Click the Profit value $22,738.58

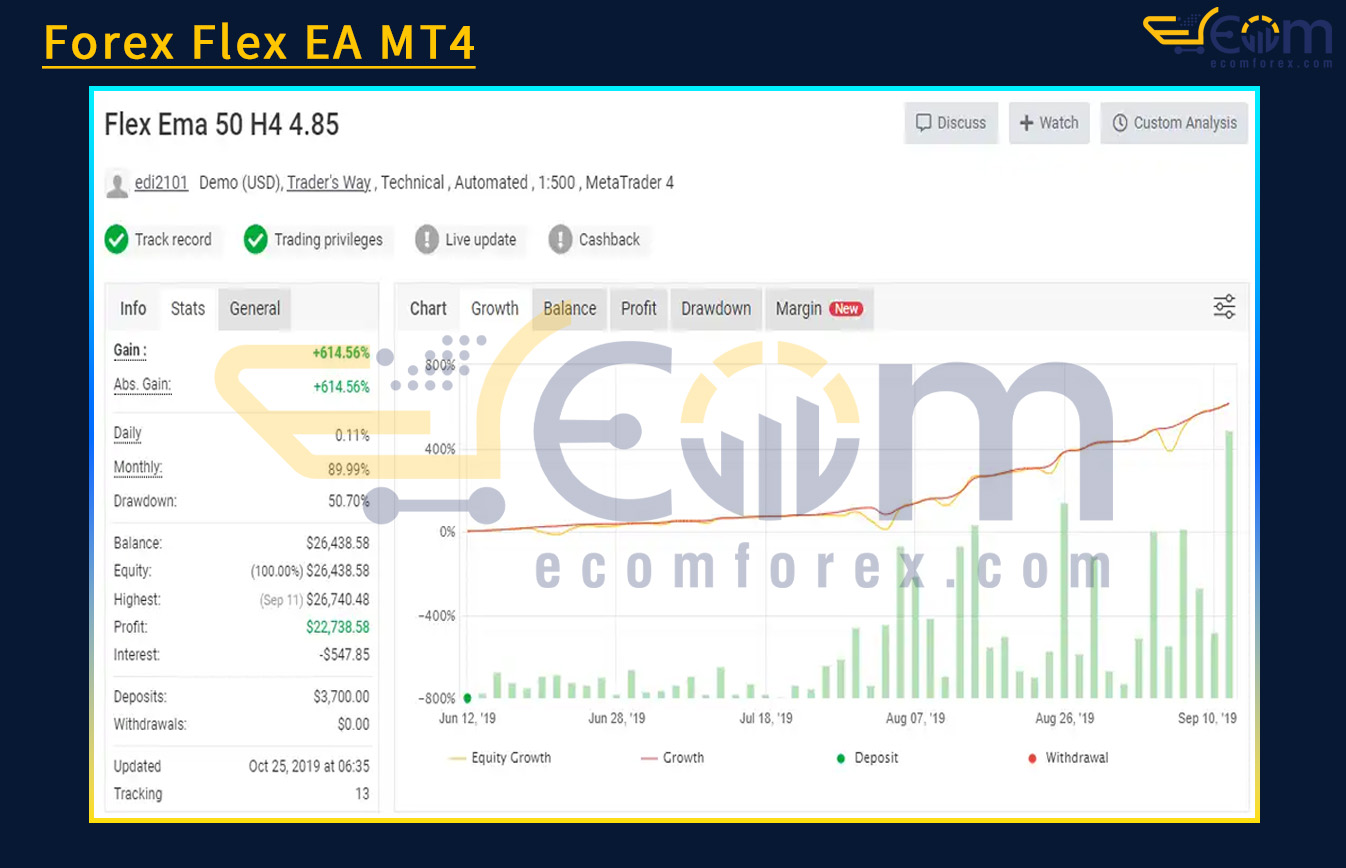click(338, 627)
